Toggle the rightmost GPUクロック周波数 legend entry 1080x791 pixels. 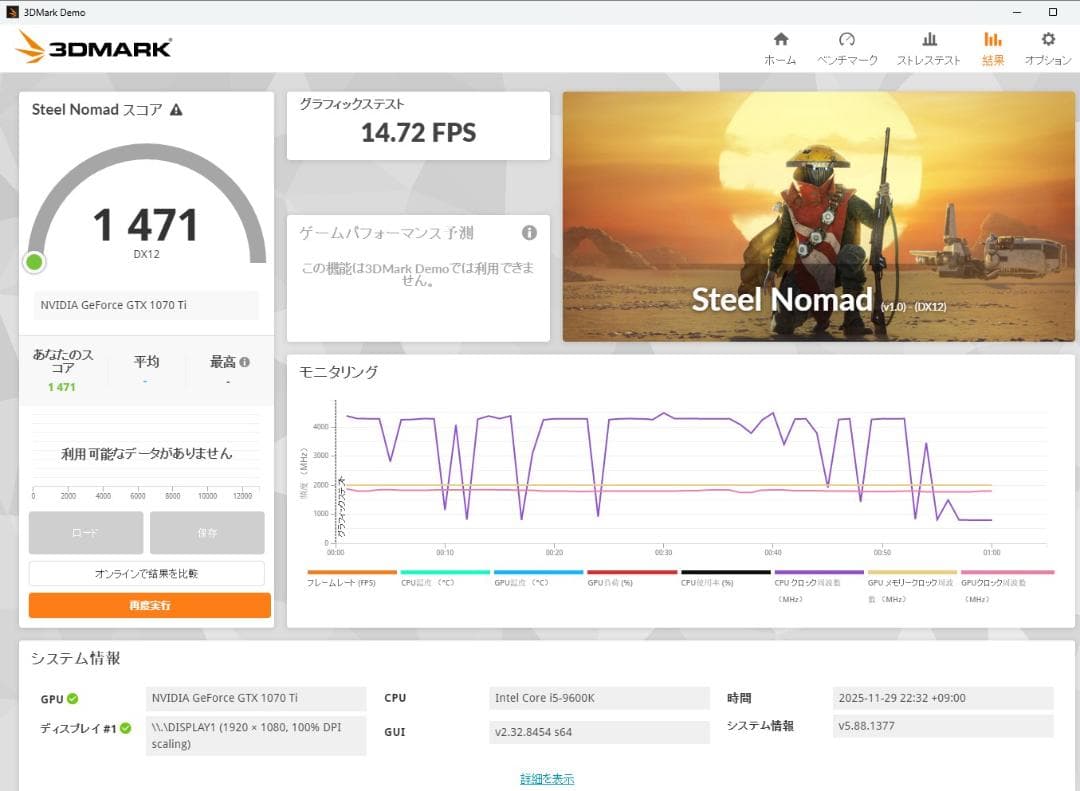click(x=1006, y=582)
